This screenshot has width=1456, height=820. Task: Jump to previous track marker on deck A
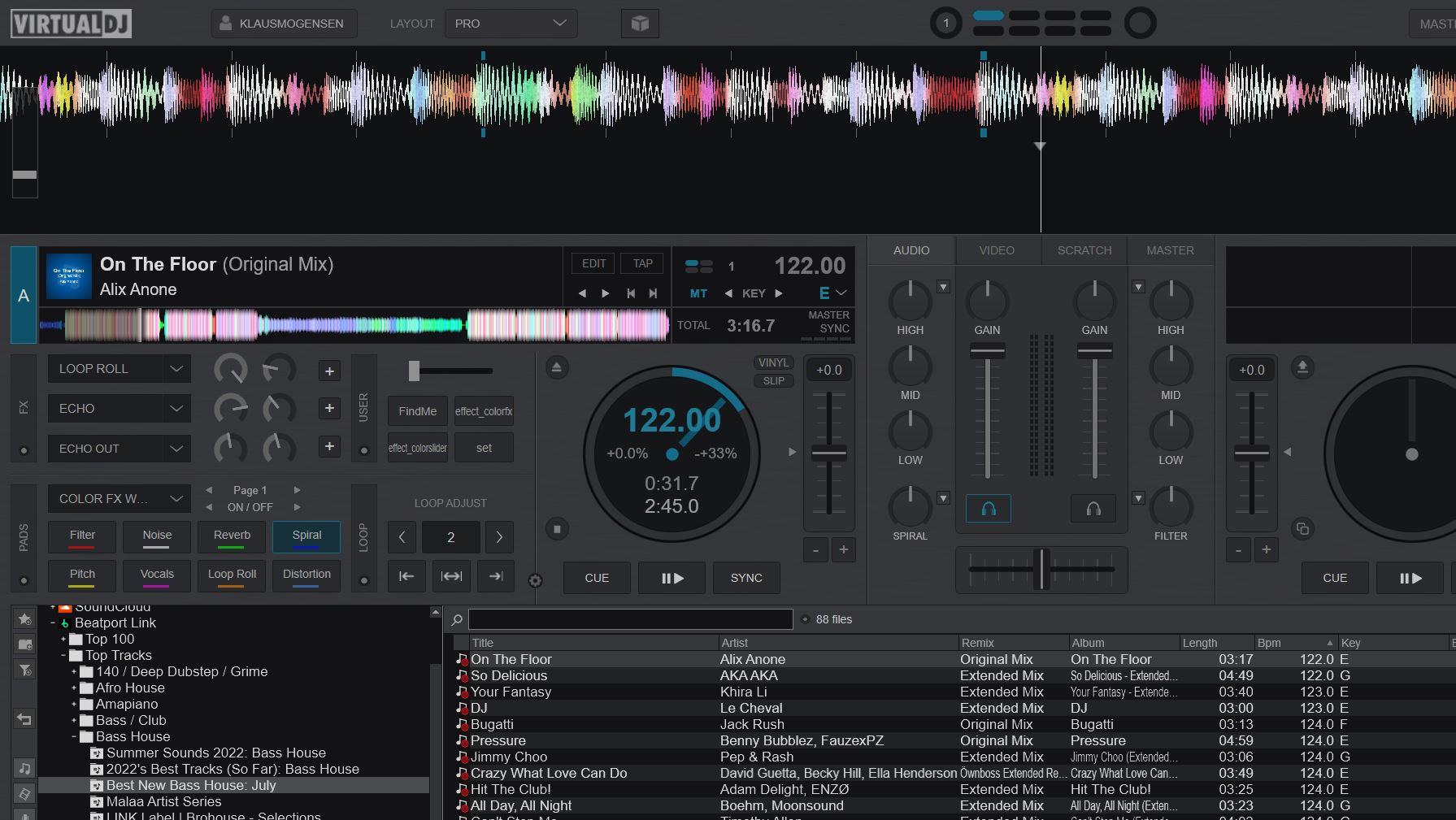[x=631, y=293]
